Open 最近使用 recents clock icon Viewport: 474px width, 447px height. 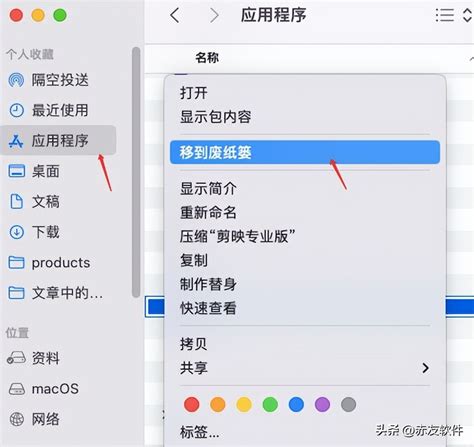[16, 110]
